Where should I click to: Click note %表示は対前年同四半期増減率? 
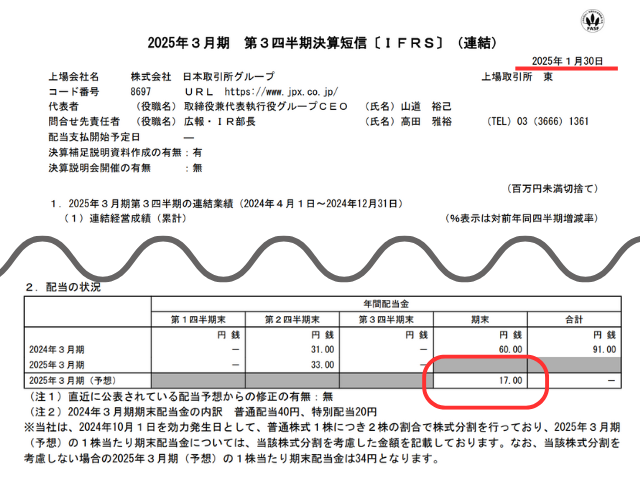[521, 218]
